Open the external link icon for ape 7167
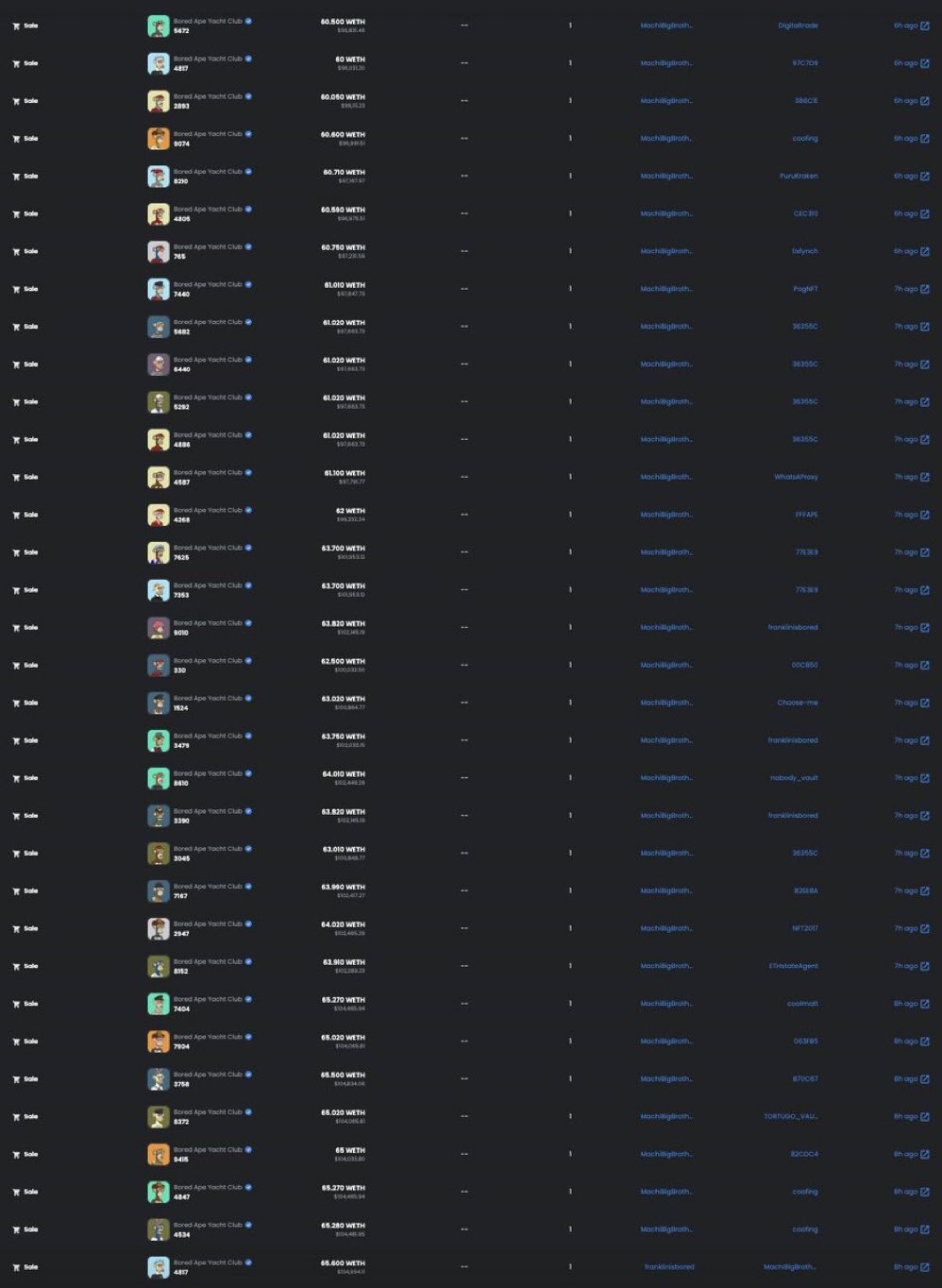The width and height of the screenshot is (942, 1288). tap(924, 891)
